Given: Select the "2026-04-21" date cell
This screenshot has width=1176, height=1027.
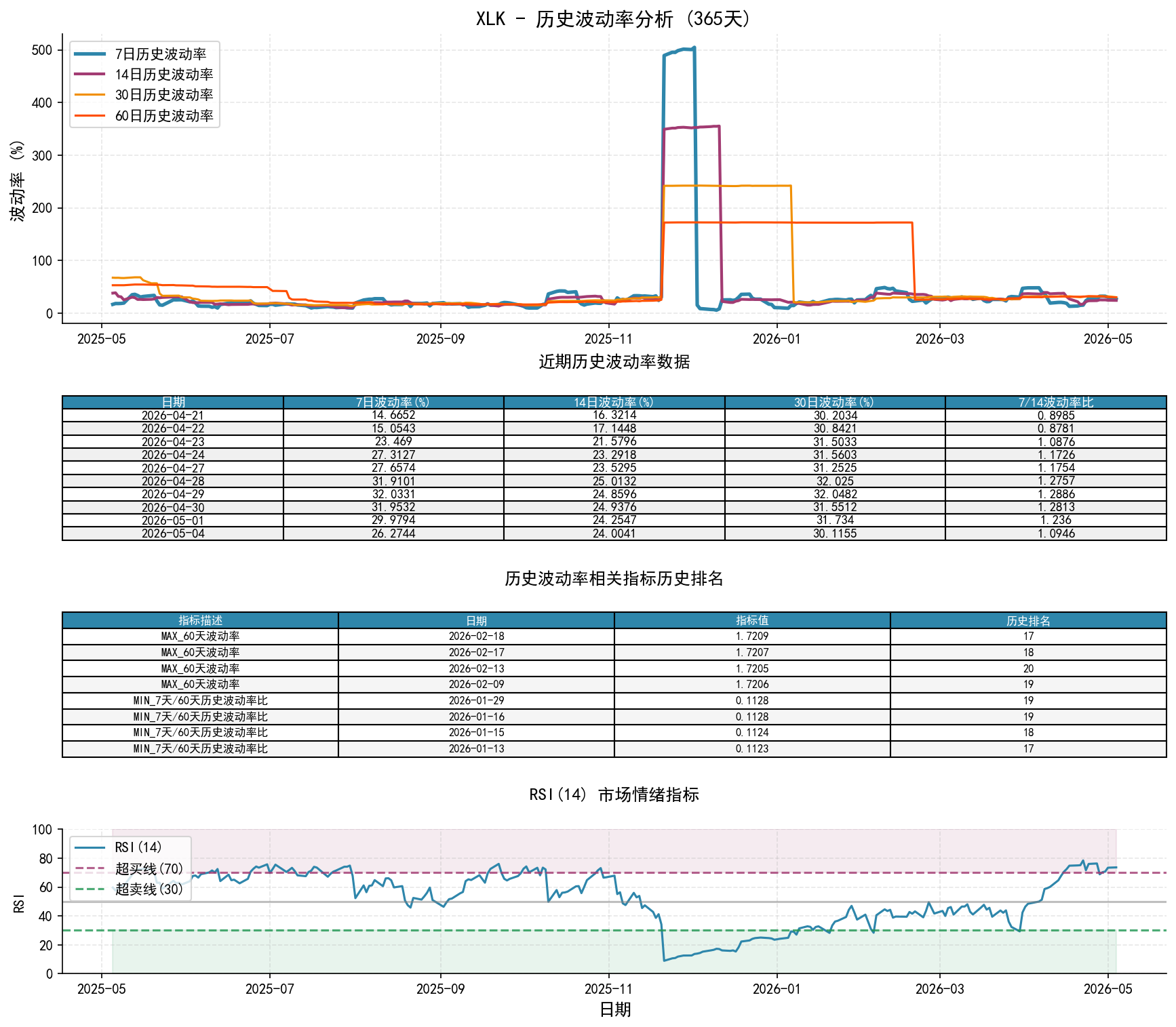Looking at the screenshot, I should (173, 416).
